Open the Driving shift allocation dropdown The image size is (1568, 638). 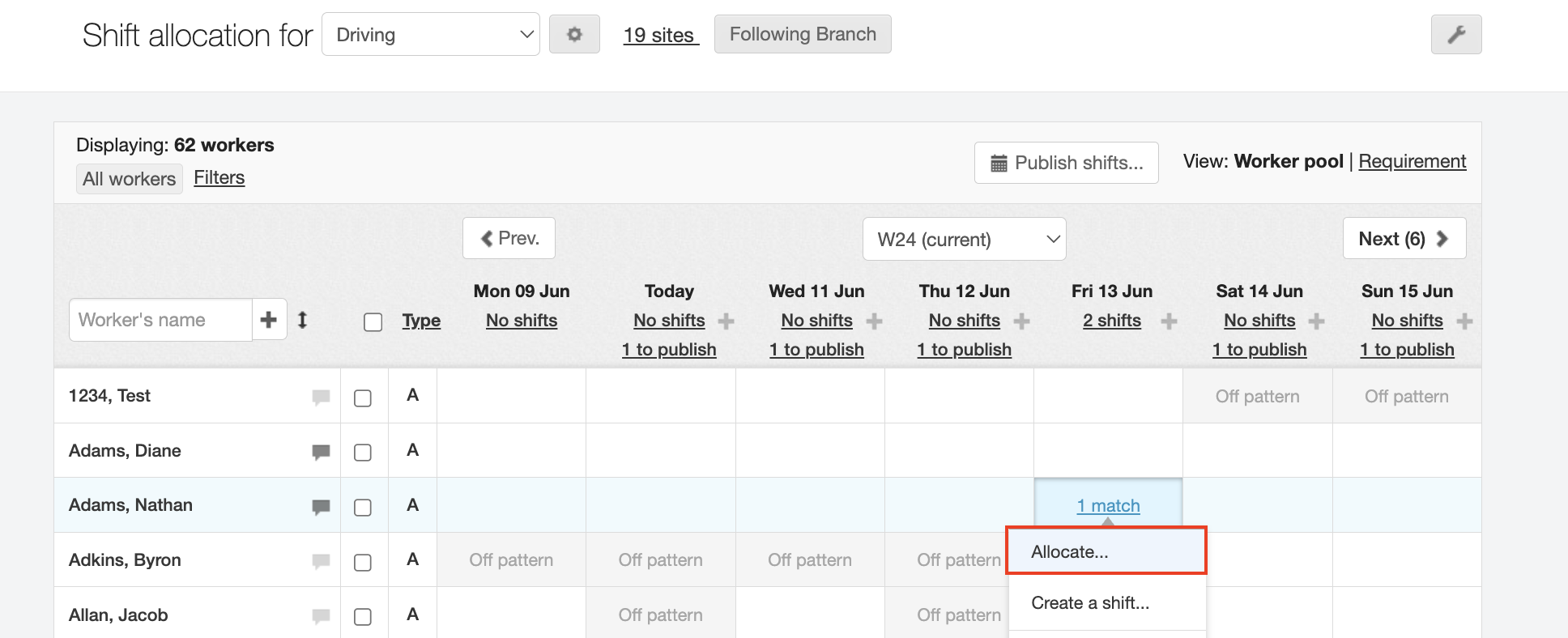tap(431, 35)
